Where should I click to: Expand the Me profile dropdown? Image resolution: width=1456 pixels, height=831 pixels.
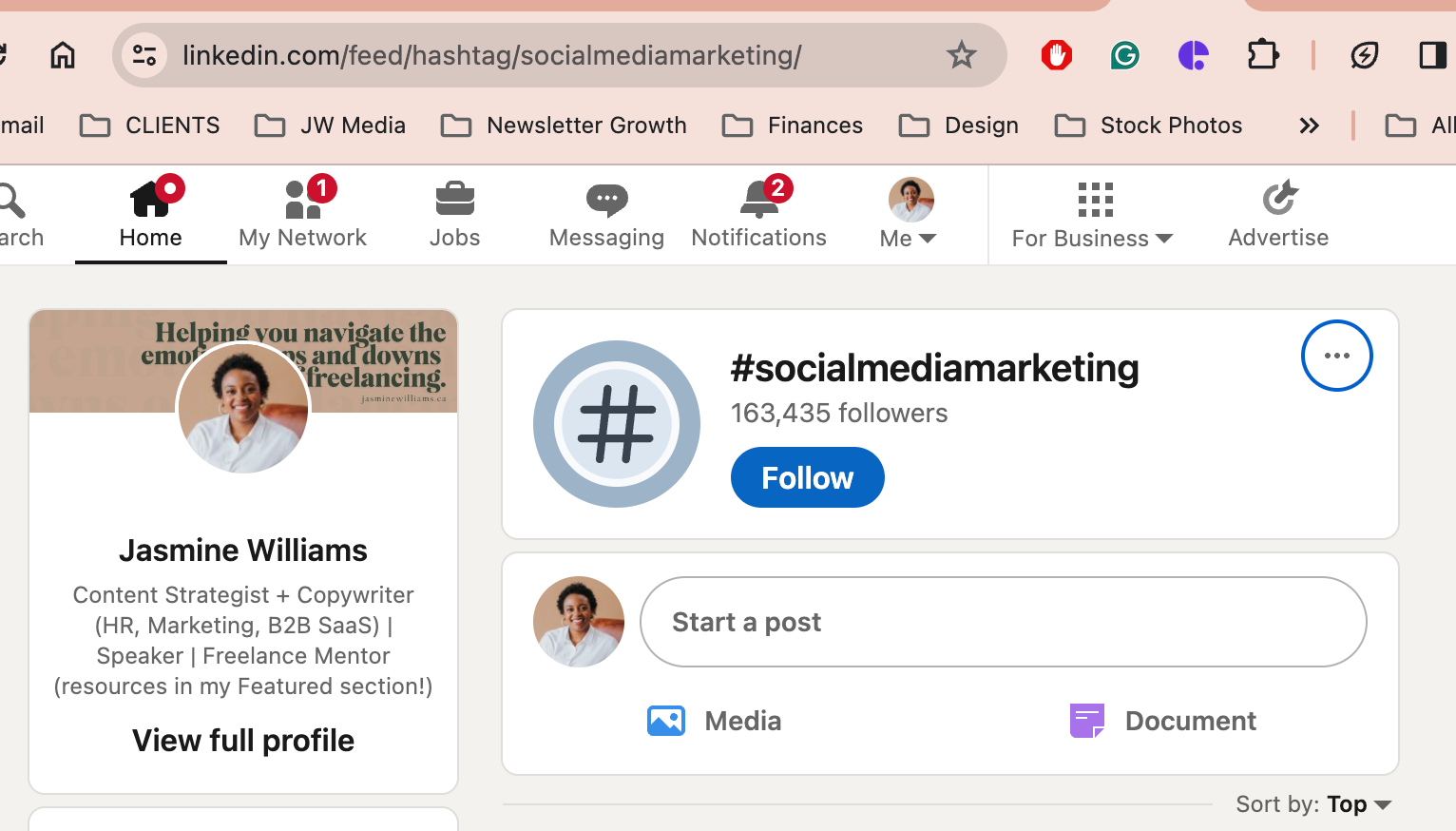(910, 215)
